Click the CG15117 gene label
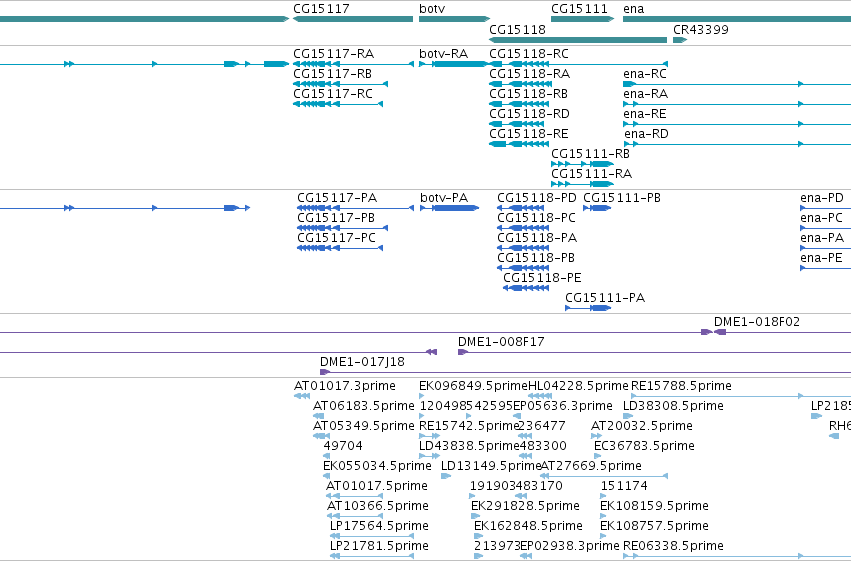The height and width of the screenshot is (561, 851). click(x=321, y=9)
